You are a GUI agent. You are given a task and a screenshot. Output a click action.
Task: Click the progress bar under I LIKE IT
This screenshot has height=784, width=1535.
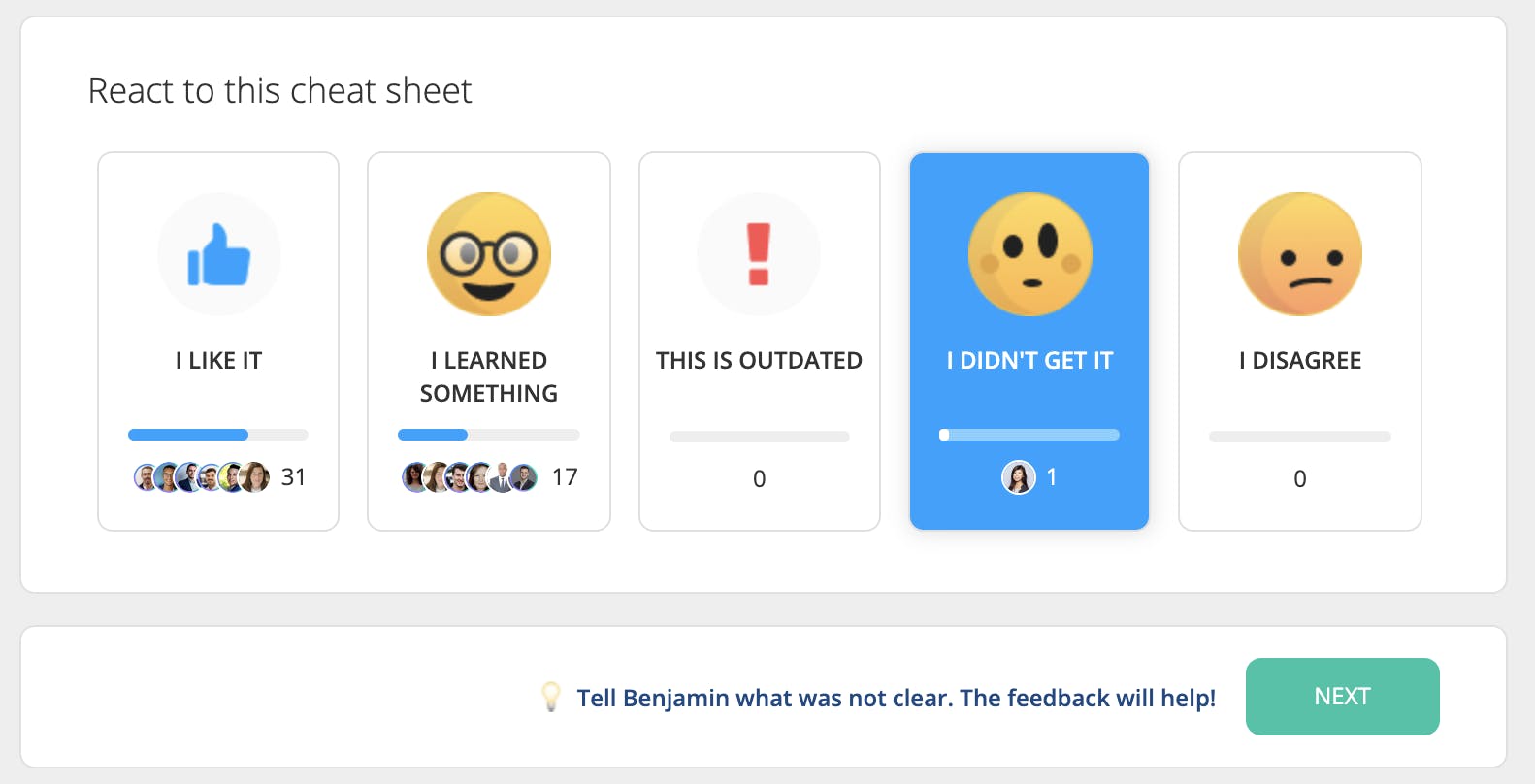(x=218, y=435)
